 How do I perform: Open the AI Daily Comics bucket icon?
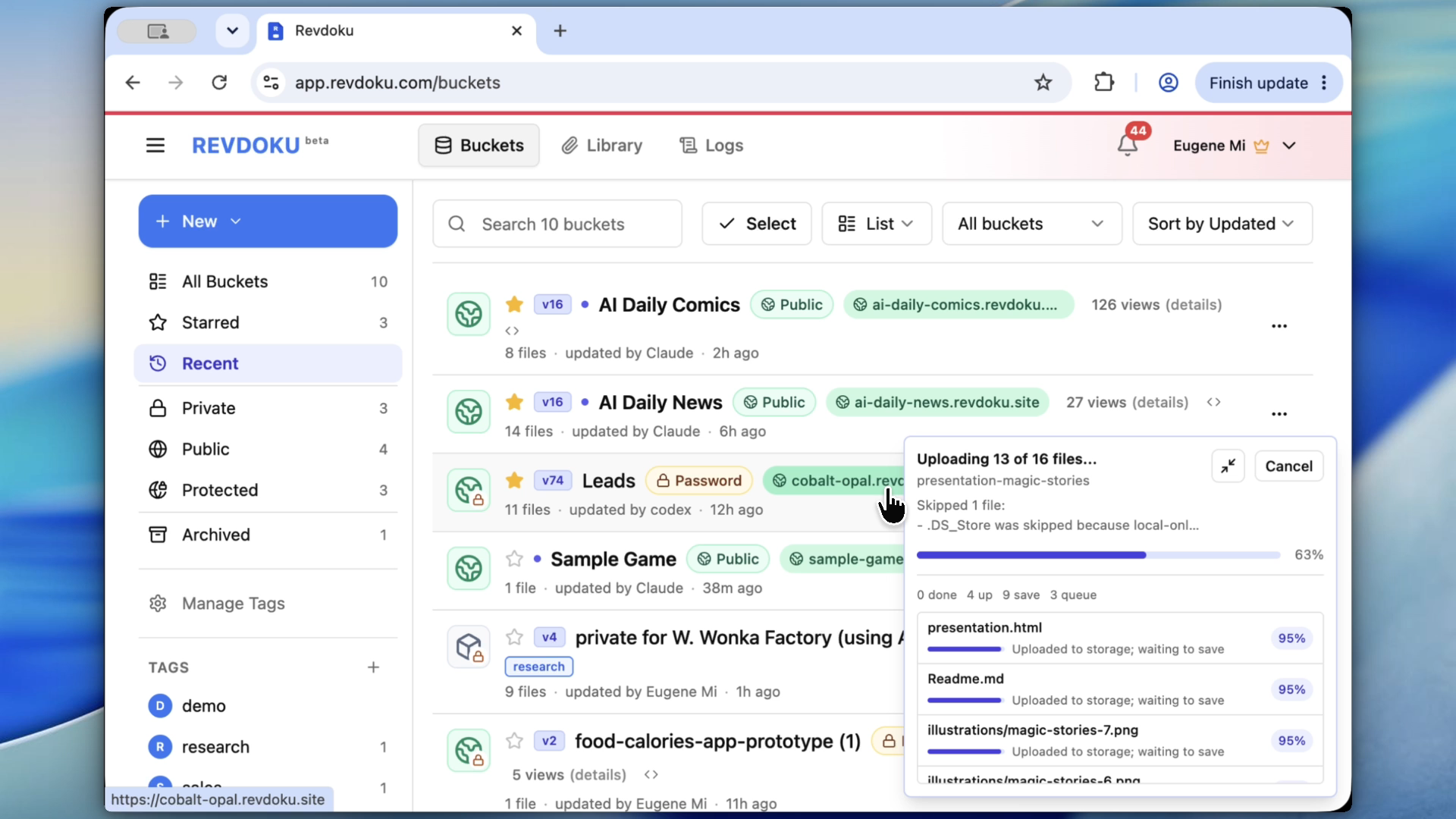click(x=469, y=314)
